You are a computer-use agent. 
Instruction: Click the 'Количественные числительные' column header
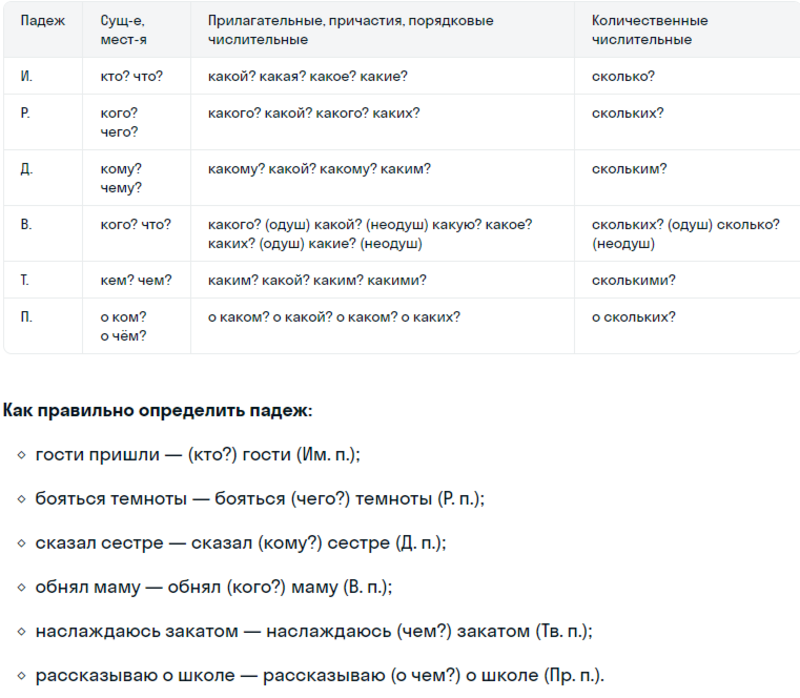tap(687, 30)
